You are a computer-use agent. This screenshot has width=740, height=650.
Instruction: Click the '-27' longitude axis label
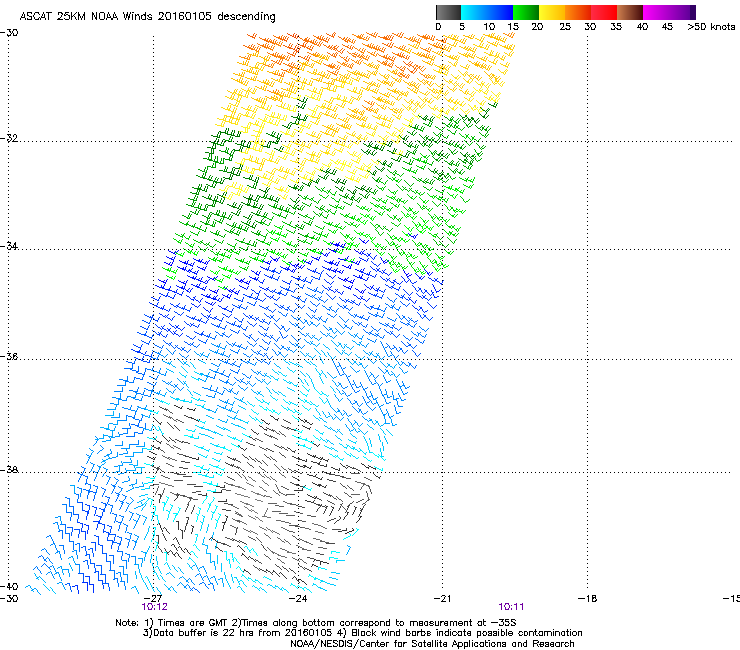tap(153, 599)
